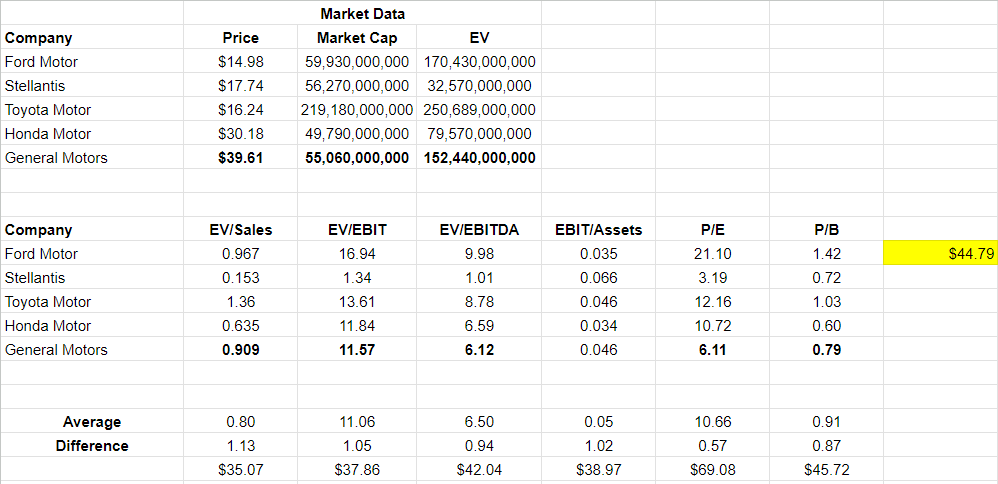Select the Market Data header cell
The height and width of the screenshot is (484, 998).
coord(362,13)
